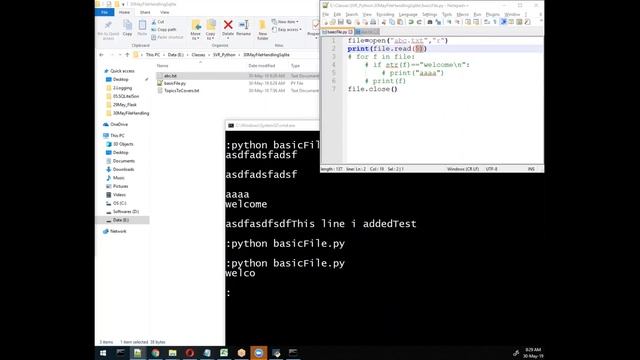Open Move to dropdown in Explorer ribbon
This screenshot has height=360, width=640.
pyautogui.click(x=196, y=30)
